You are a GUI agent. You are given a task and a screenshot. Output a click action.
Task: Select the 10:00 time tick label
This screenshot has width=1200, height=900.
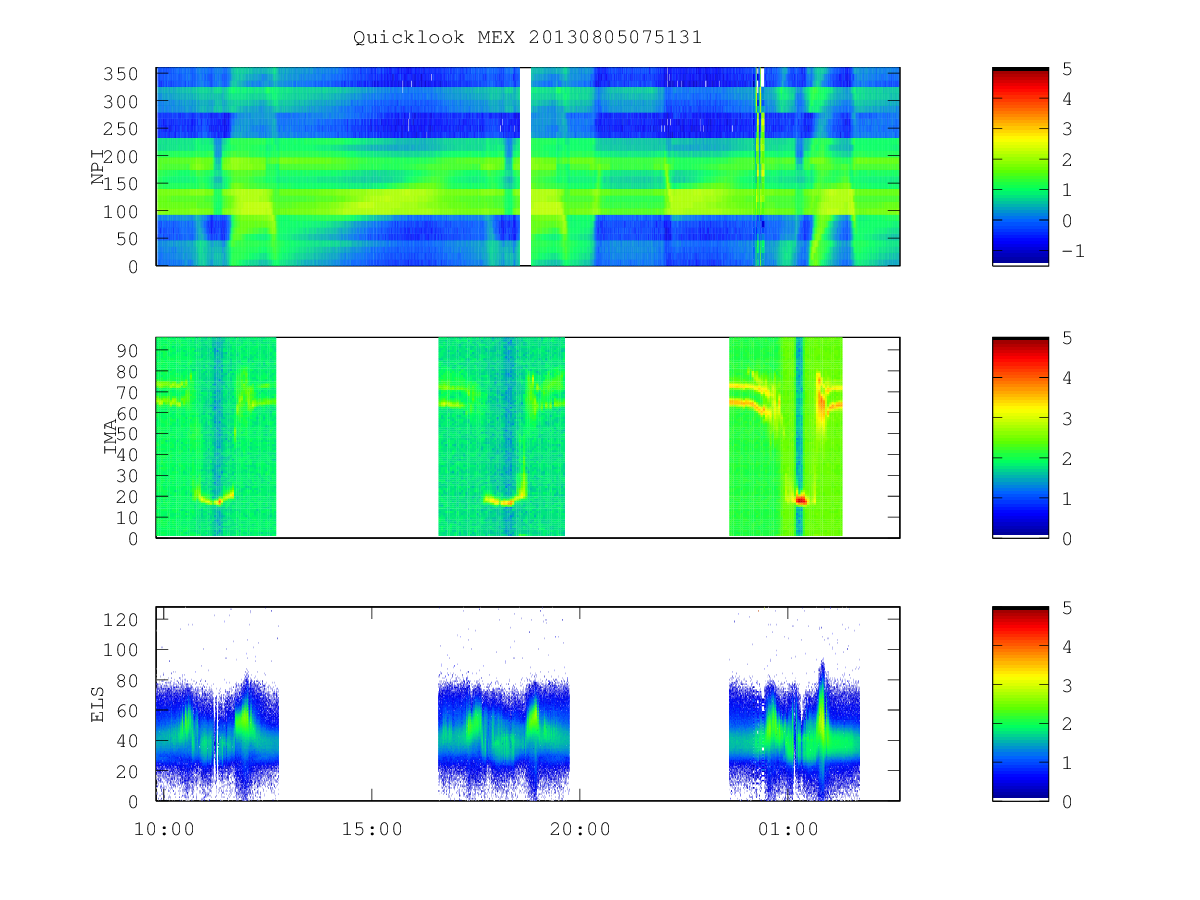coord(164,828)
